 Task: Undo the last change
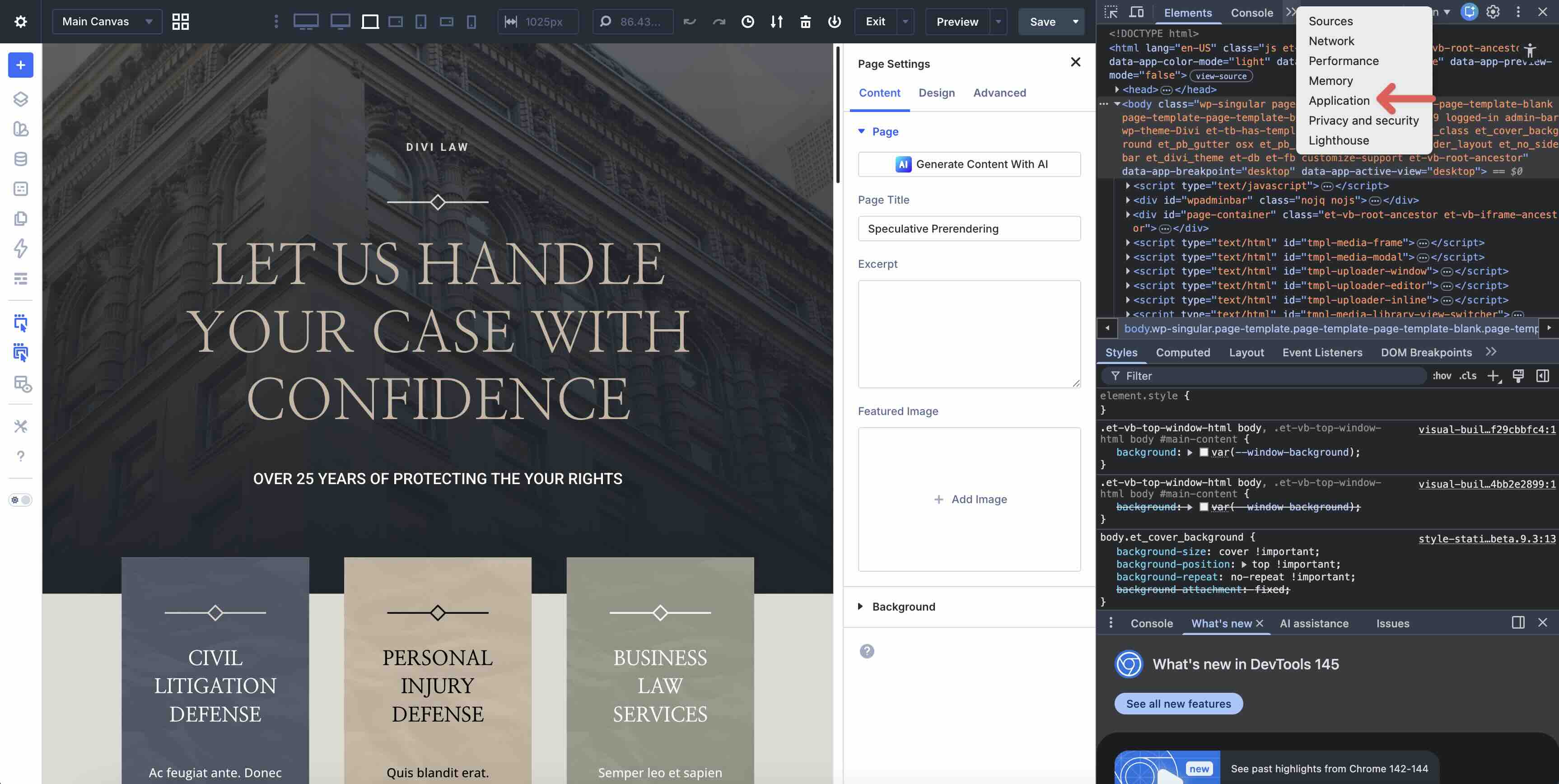click(689, 22)
